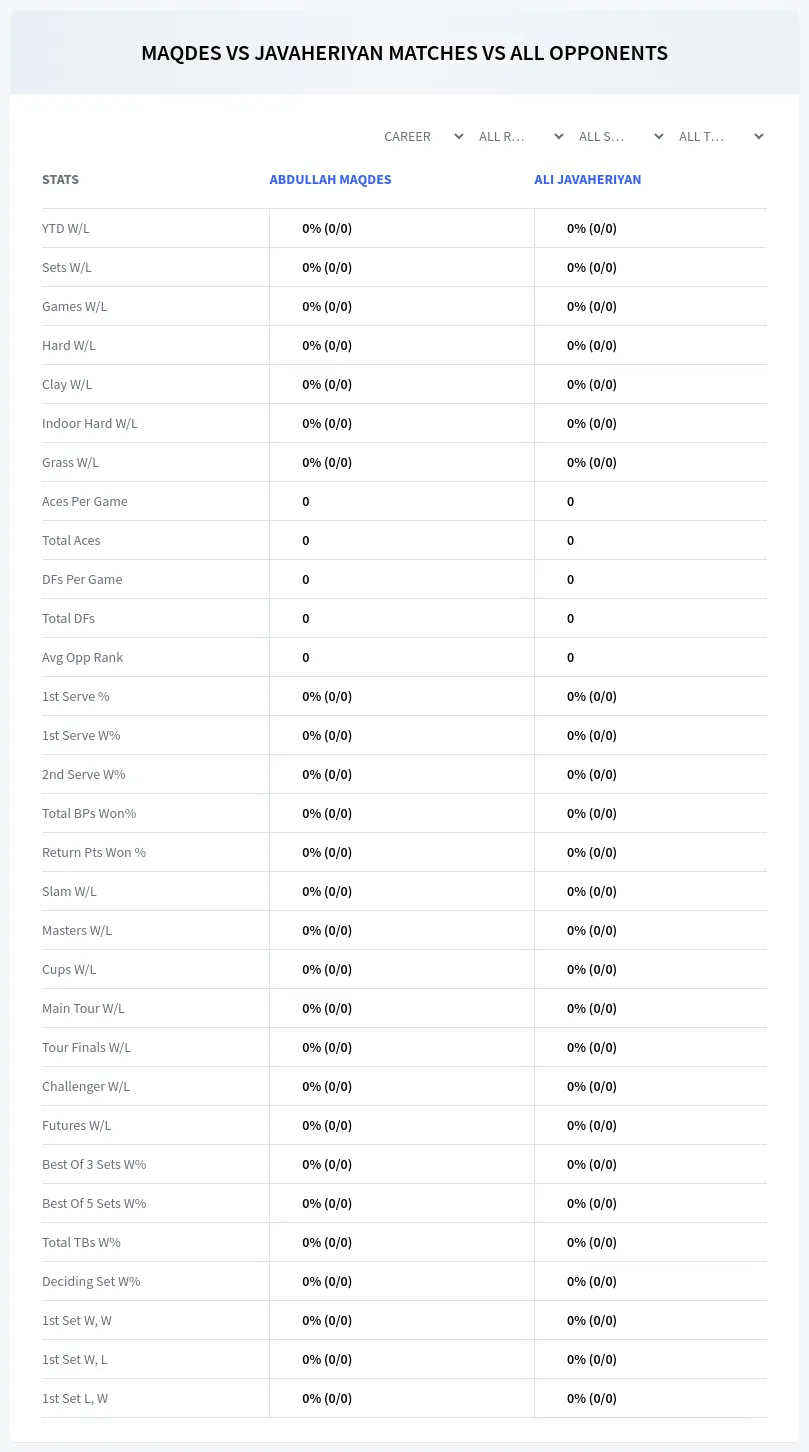
Task: Select the Challenger W/L row label
Action: (86, 1086)
